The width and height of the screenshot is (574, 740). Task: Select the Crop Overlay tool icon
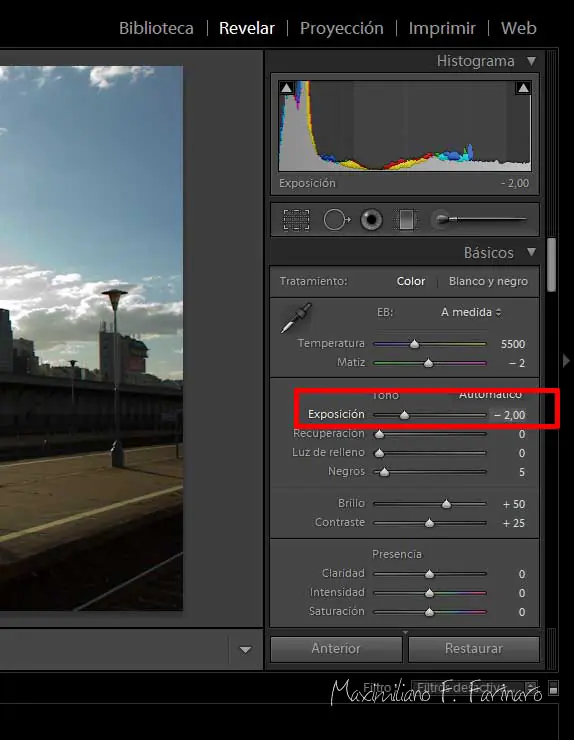pos(296,220)
